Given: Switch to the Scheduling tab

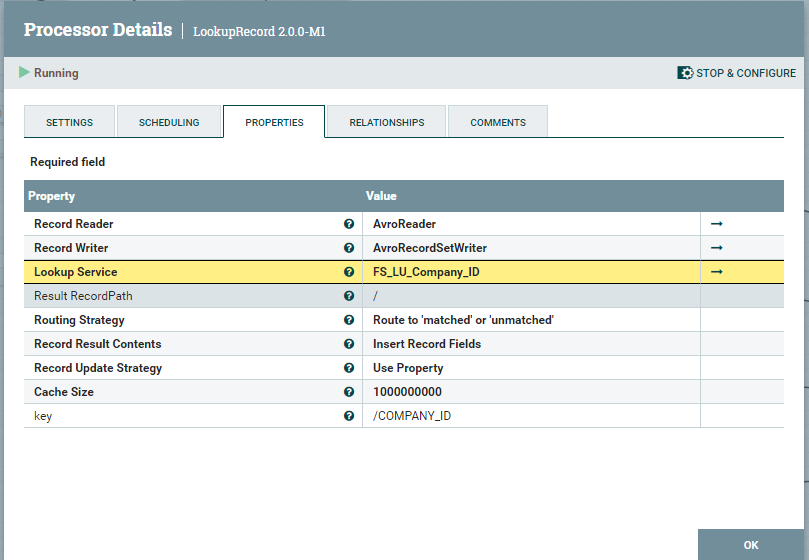Looking at the screenshot, I should [x=169, y=122].
